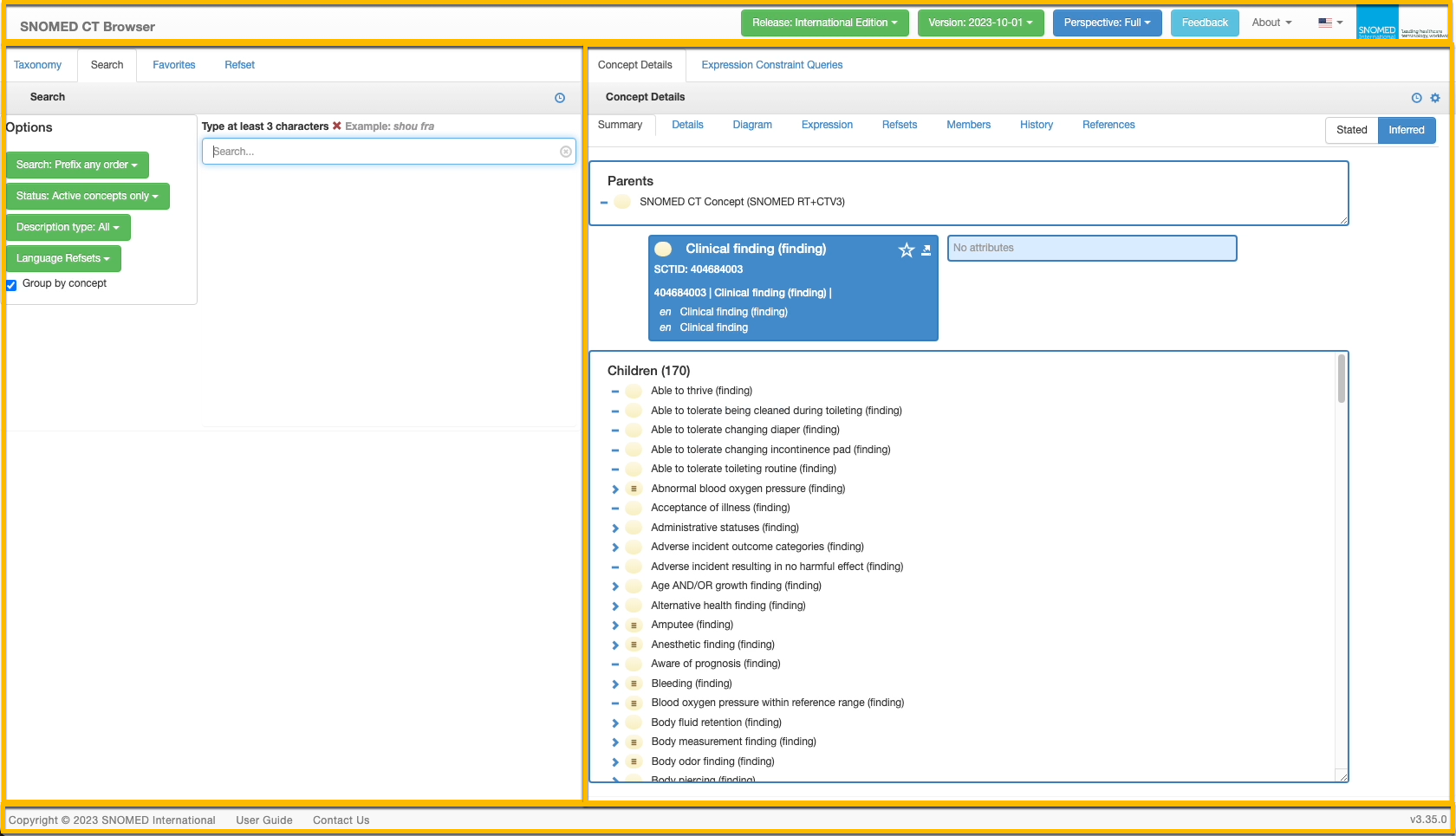
Task: Click the No attributes box
Action: [x=1092, y=248]
